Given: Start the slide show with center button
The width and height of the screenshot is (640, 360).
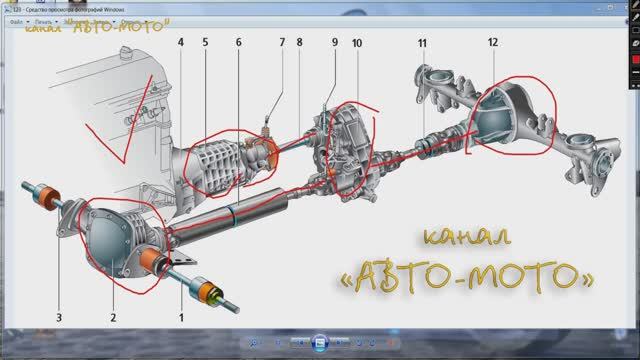Looking at the screenshot, I should click(x=320, y=343).
